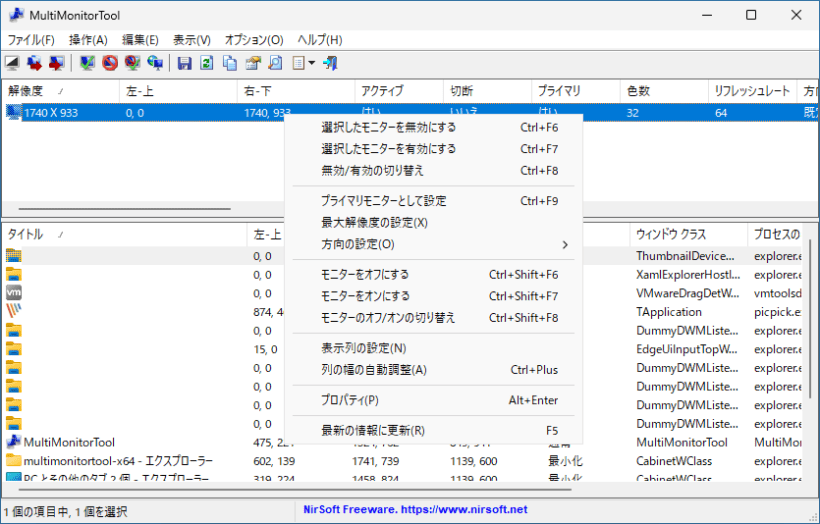
Task: Select the multimonitortool-x64 - エクスプローラー row title
Action: tap(118, 461)
